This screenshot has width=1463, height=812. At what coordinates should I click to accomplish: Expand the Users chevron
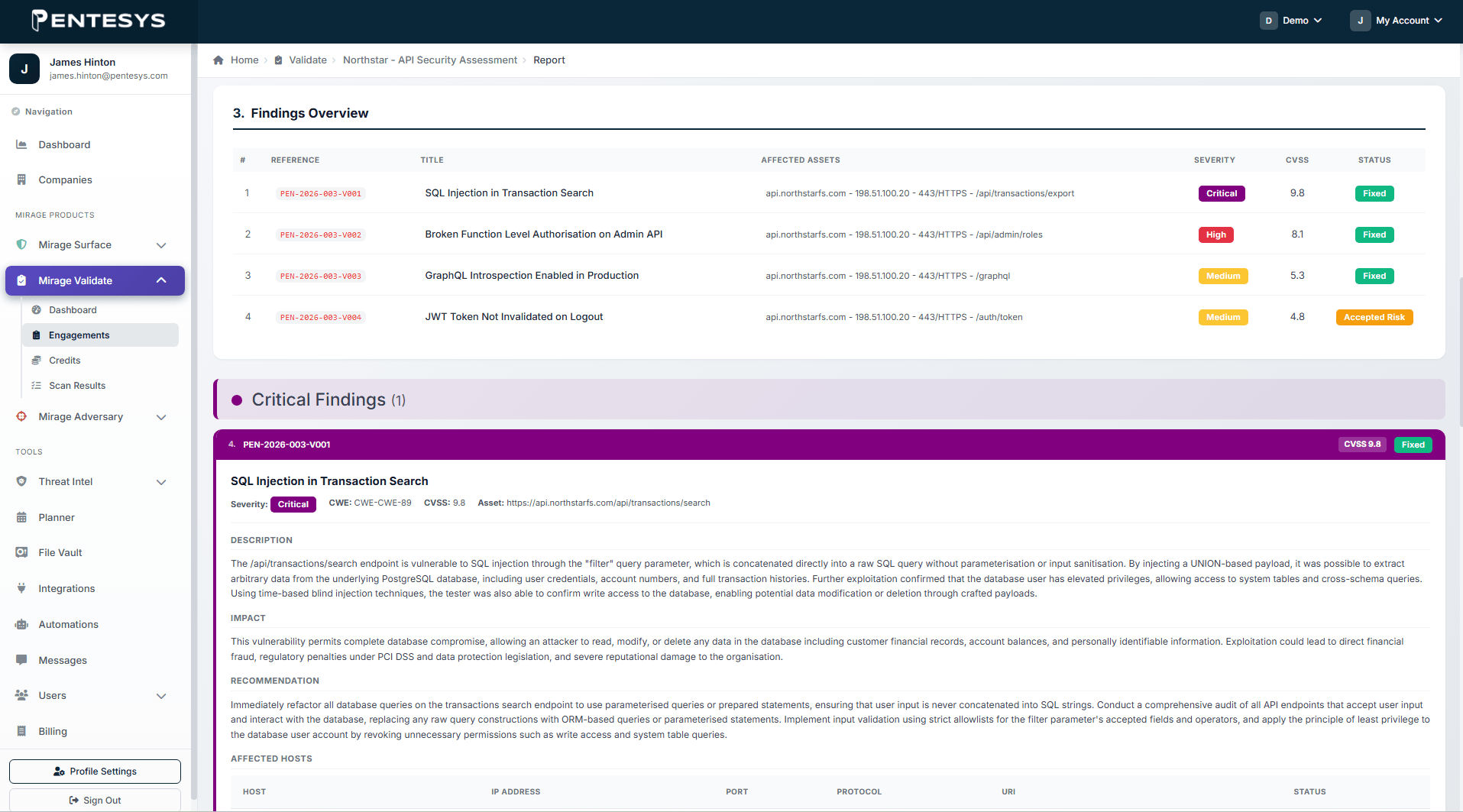pos(161,696)
